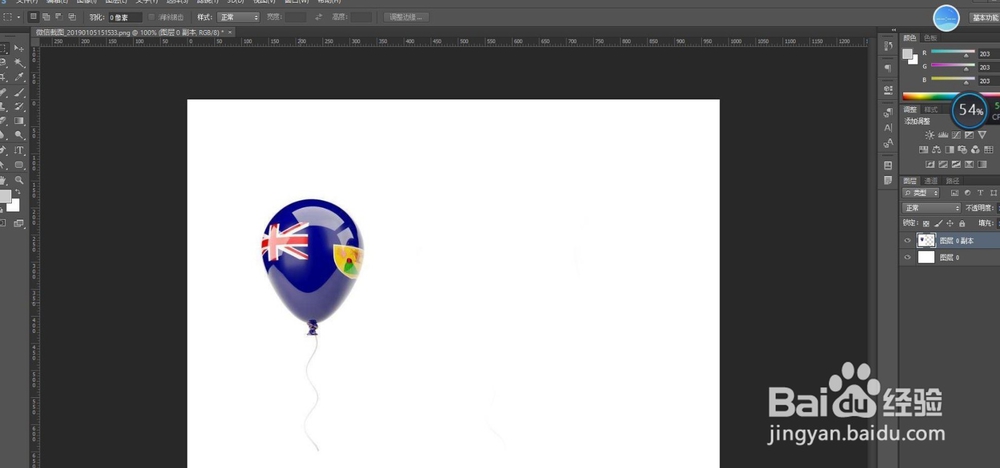Click the color spectrum ramp bar

[x=951, y=96]
